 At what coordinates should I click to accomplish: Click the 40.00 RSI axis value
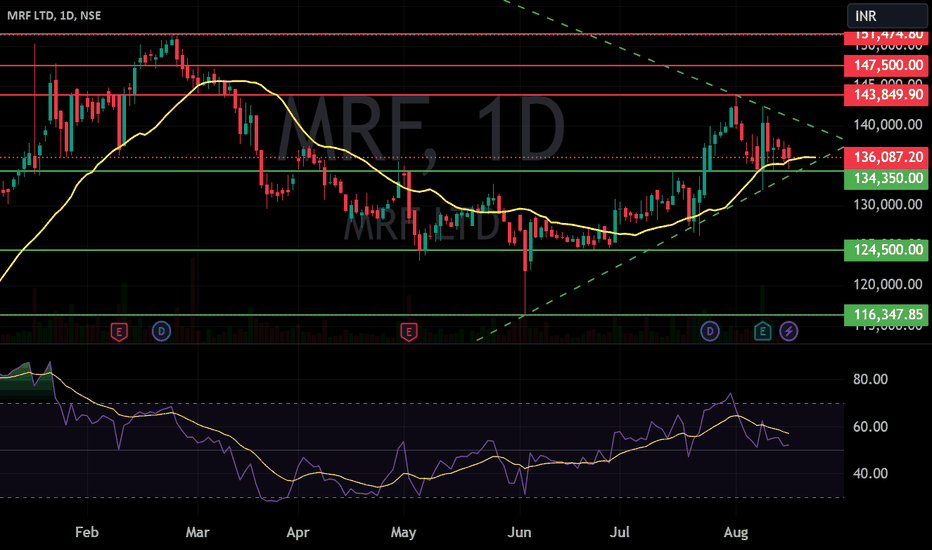coord(870,474)
